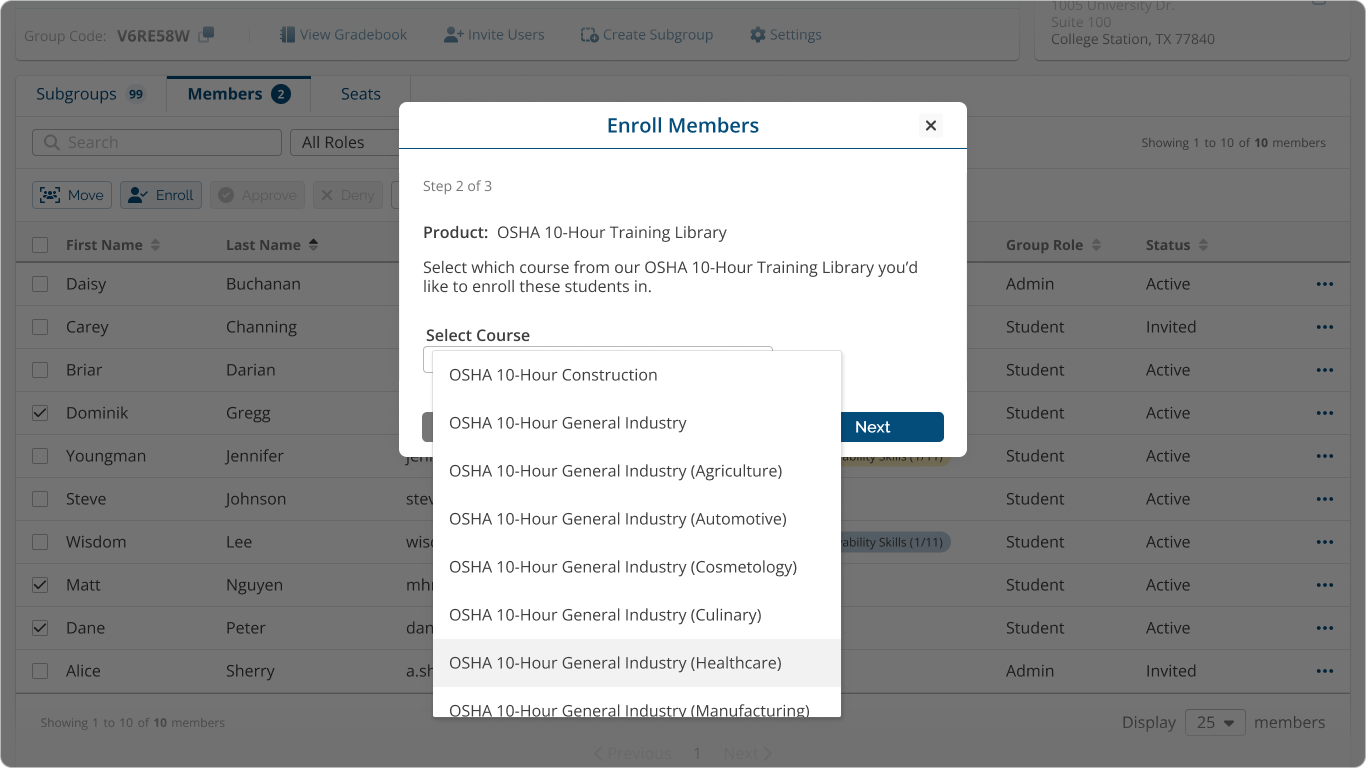This screenshot has width=1366, height=768.
Task: Close the Enroll Members dialog
Action: 930,125
